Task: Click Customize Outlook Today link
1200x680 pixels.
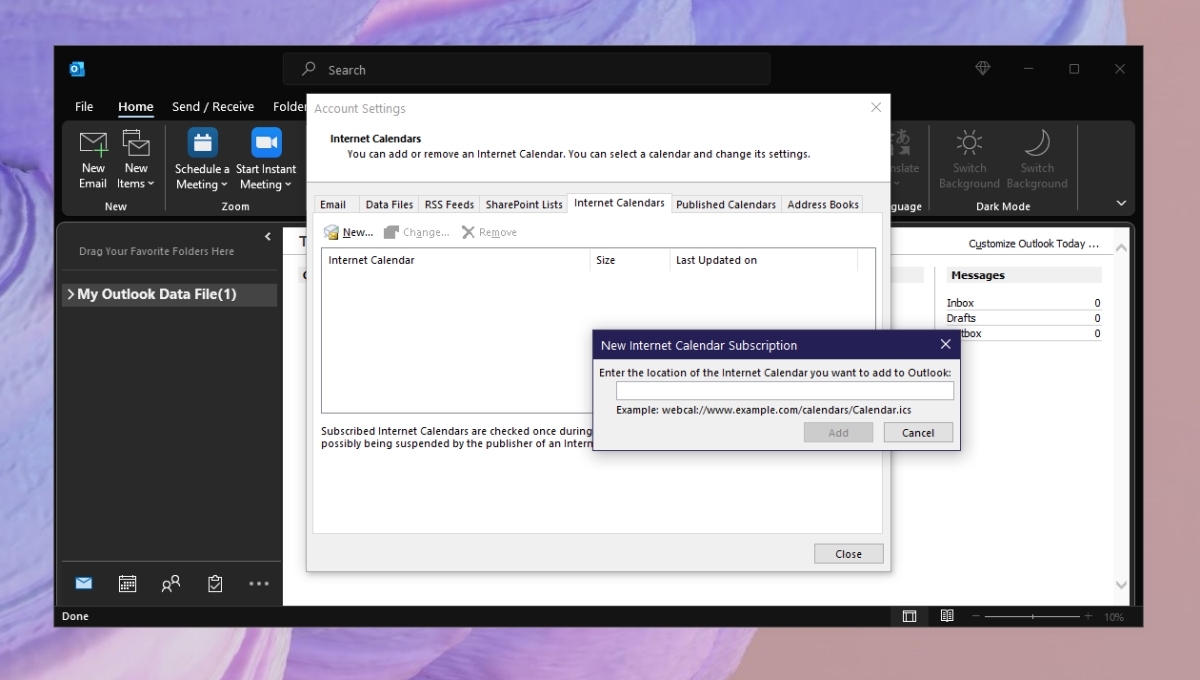Action: click(x=1034, y=244)
